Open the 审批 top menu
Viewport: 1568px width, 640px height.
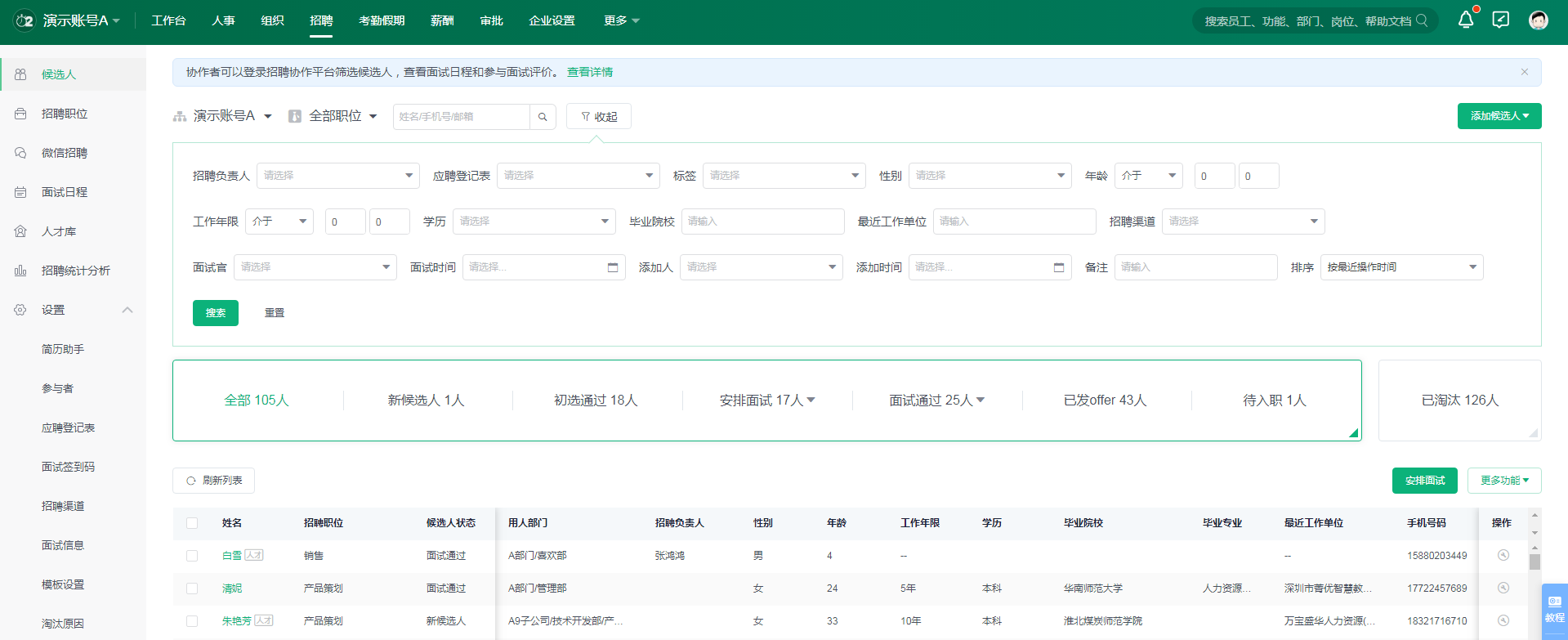[x=492, y=20]
